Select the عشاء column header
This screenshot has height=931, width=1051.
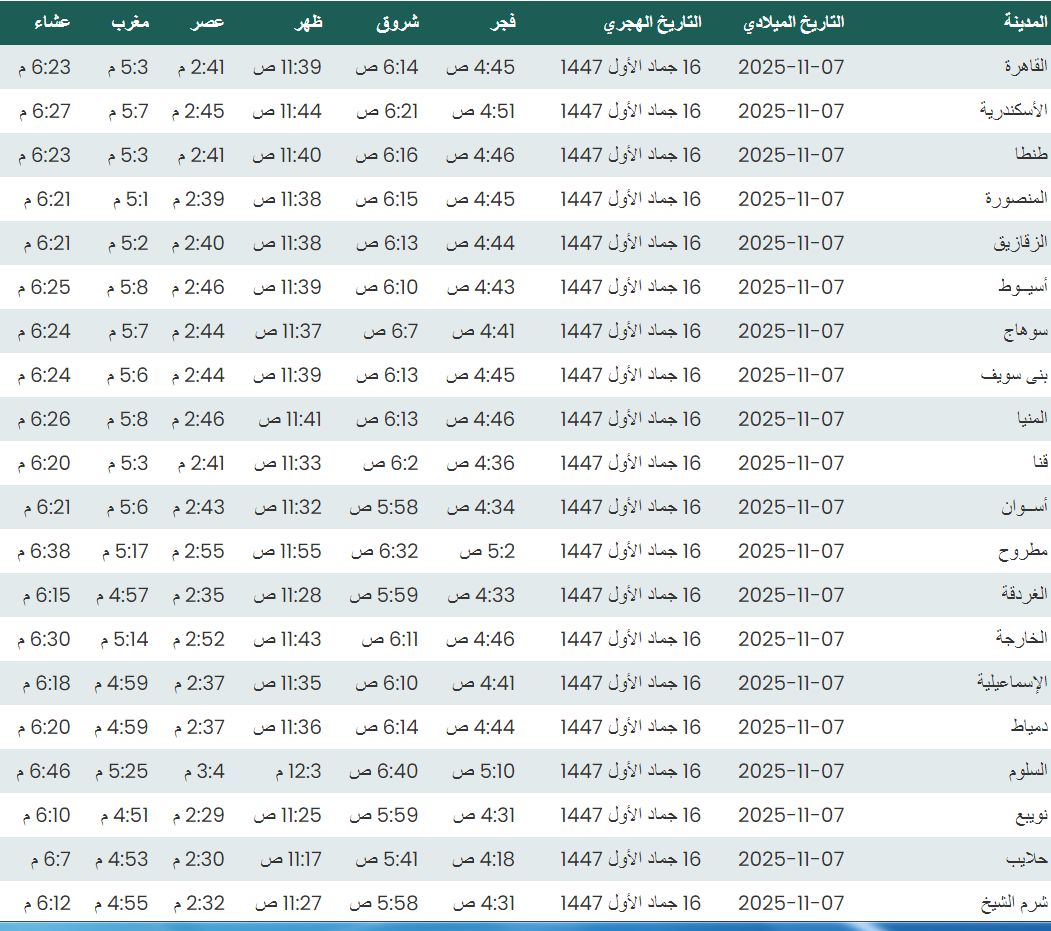tap(51, 22)
